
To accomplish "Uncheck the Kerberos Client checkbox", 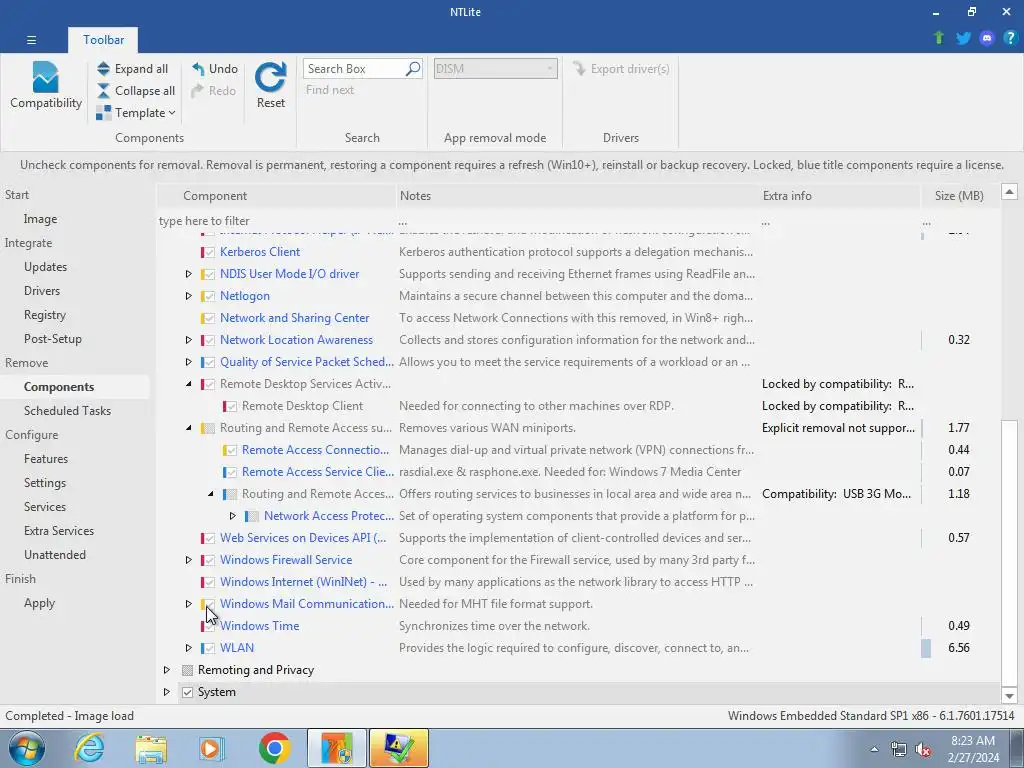I will point(209,252).
